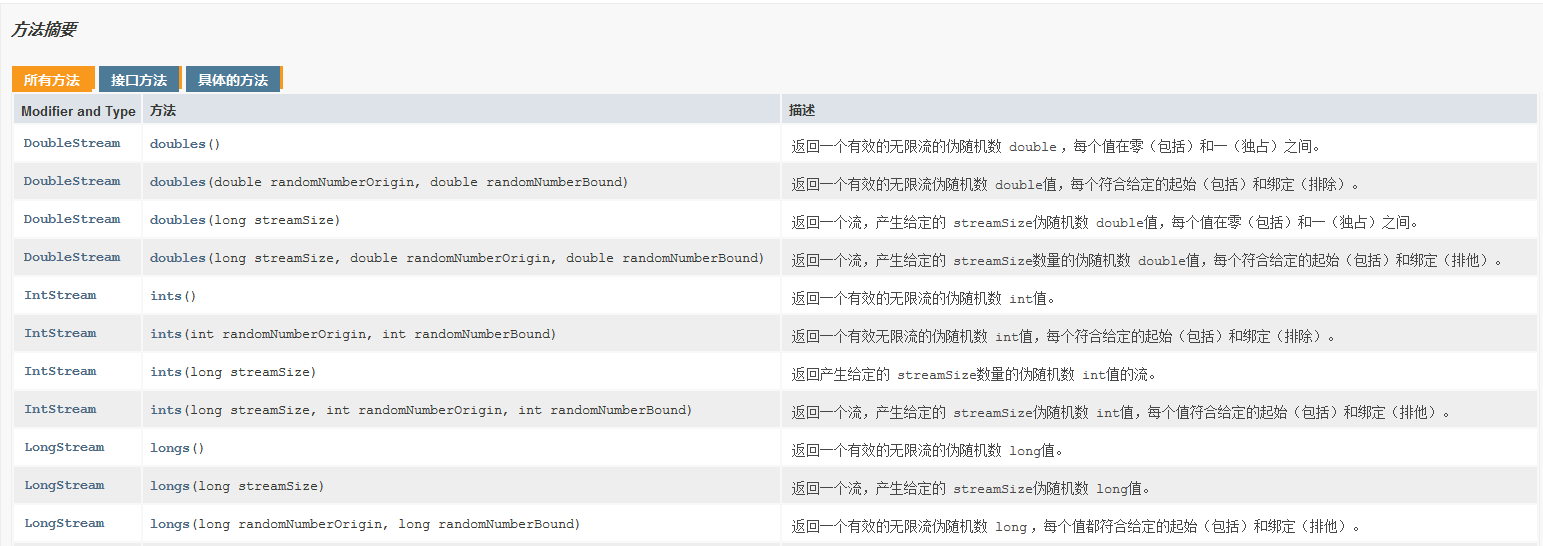1543x546 pixels.
Task: Open the 具体的方法 tab
Action: pyautogui.click(x=233, y=80)
